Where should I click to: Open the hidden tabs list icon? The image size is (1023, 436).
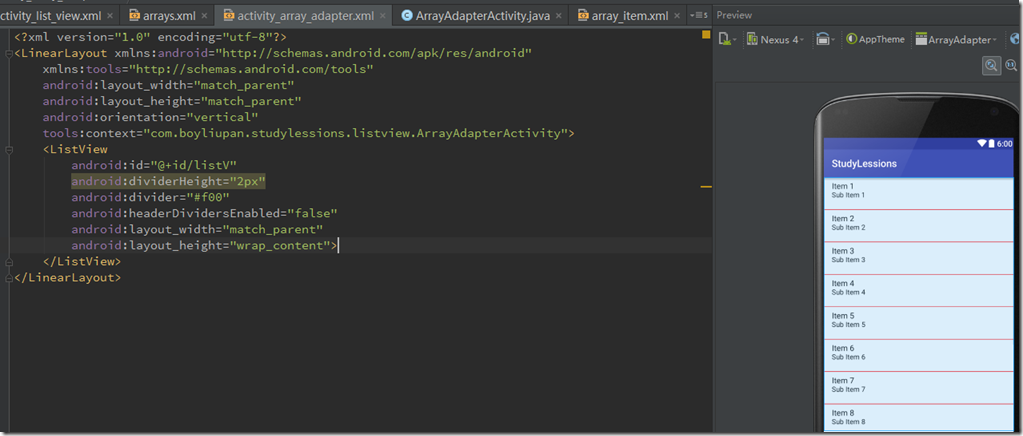(x=698, y=16)
